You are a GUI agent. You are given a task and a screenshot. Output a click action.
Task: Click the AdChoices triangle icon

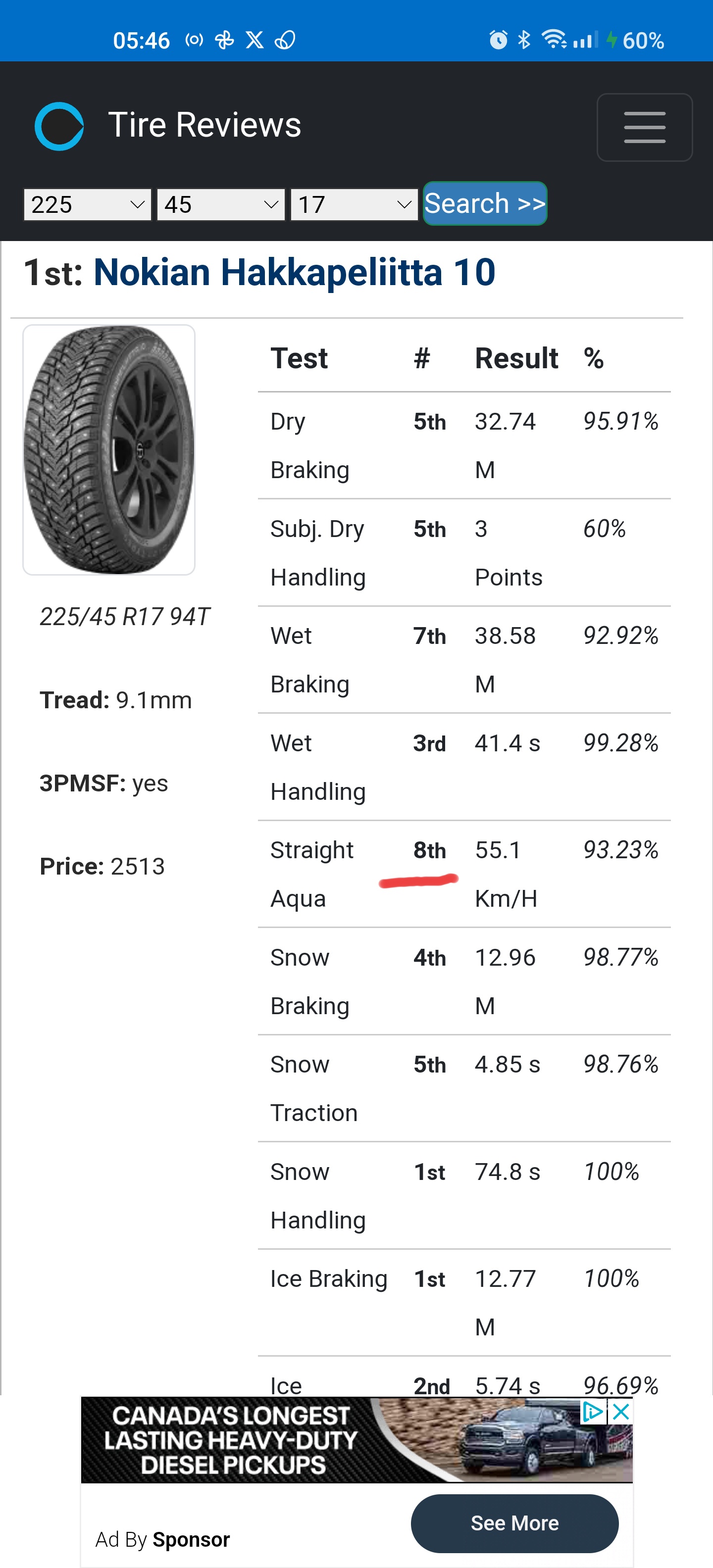coord(593,1412)
